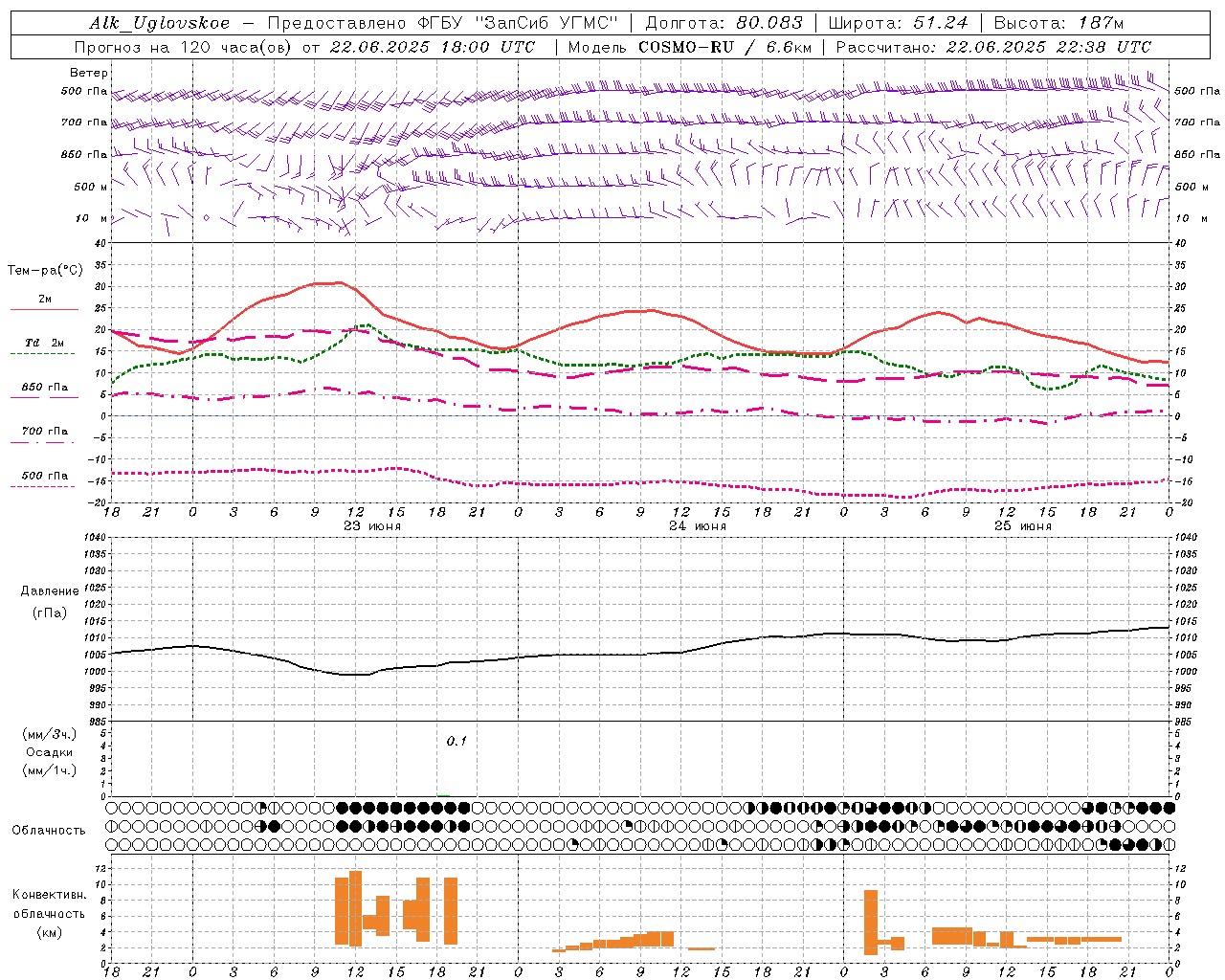Click the 500 гПа temperature legend entry
Viewport: 1225px width, 980px height.
(45, 476)
